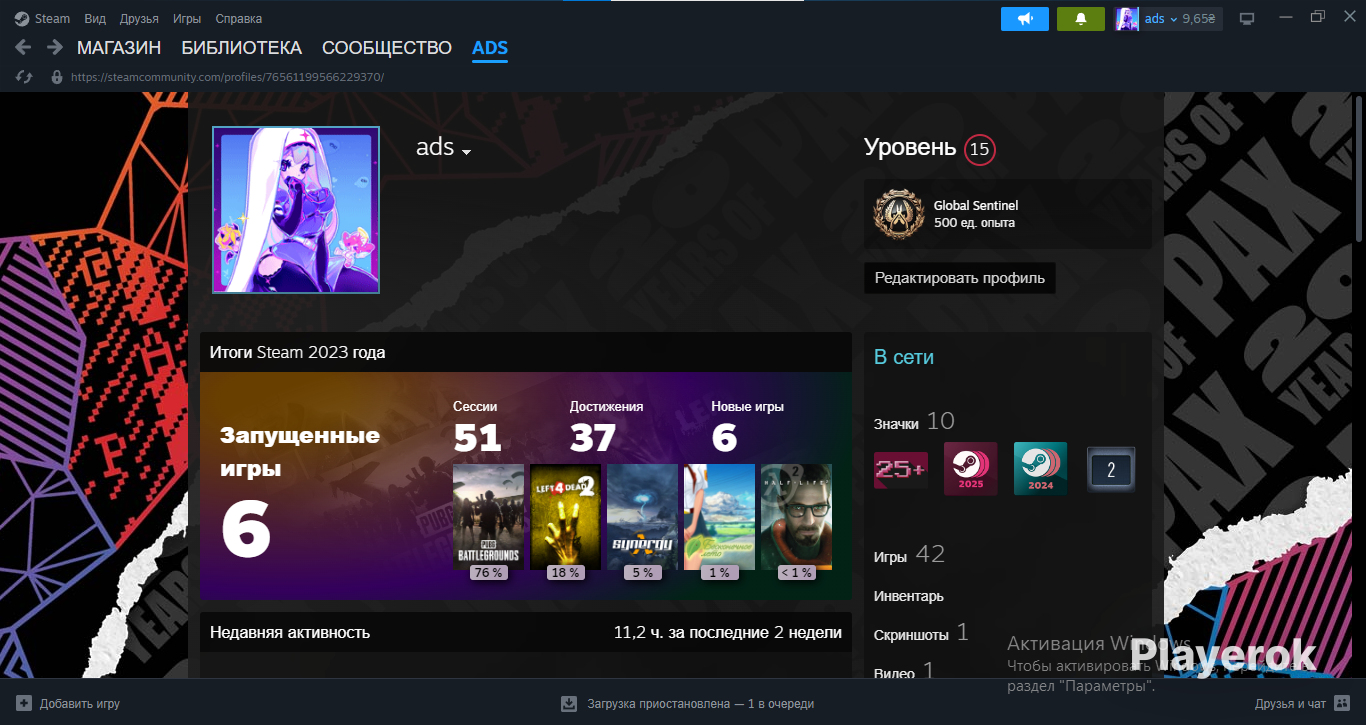The width and height of the screenshot is (1366, 725).
Task: Open the Half-Life 2 game cover
Action: click(x=796, y=517)
